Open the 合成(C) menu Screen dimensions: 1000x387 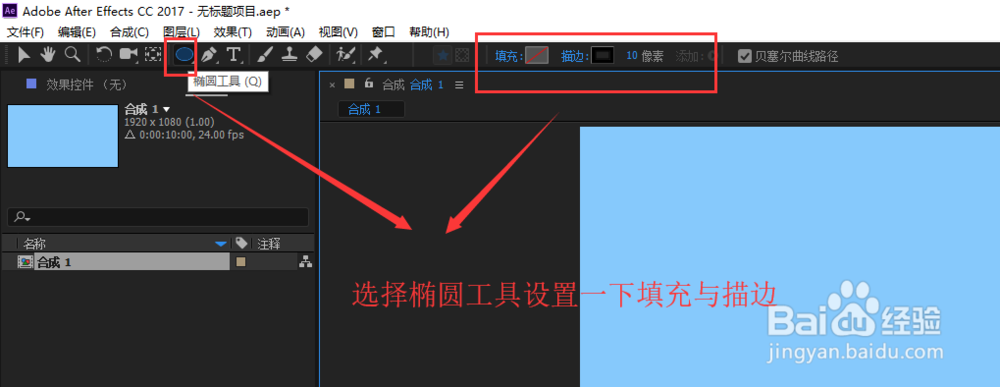129,32
